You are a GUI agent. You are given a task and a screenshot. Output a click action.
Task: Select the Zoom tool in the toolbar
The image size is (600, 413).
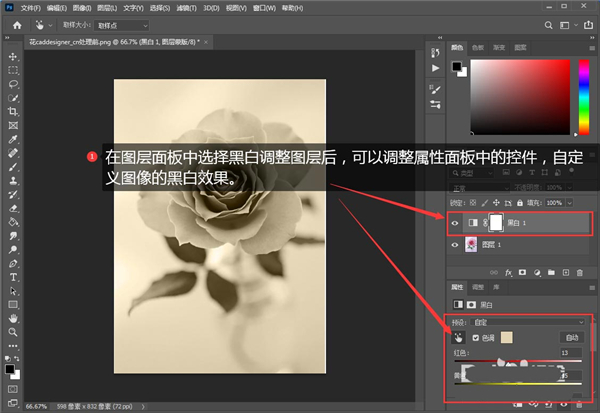pyautogui.click(x=13, y=331)
